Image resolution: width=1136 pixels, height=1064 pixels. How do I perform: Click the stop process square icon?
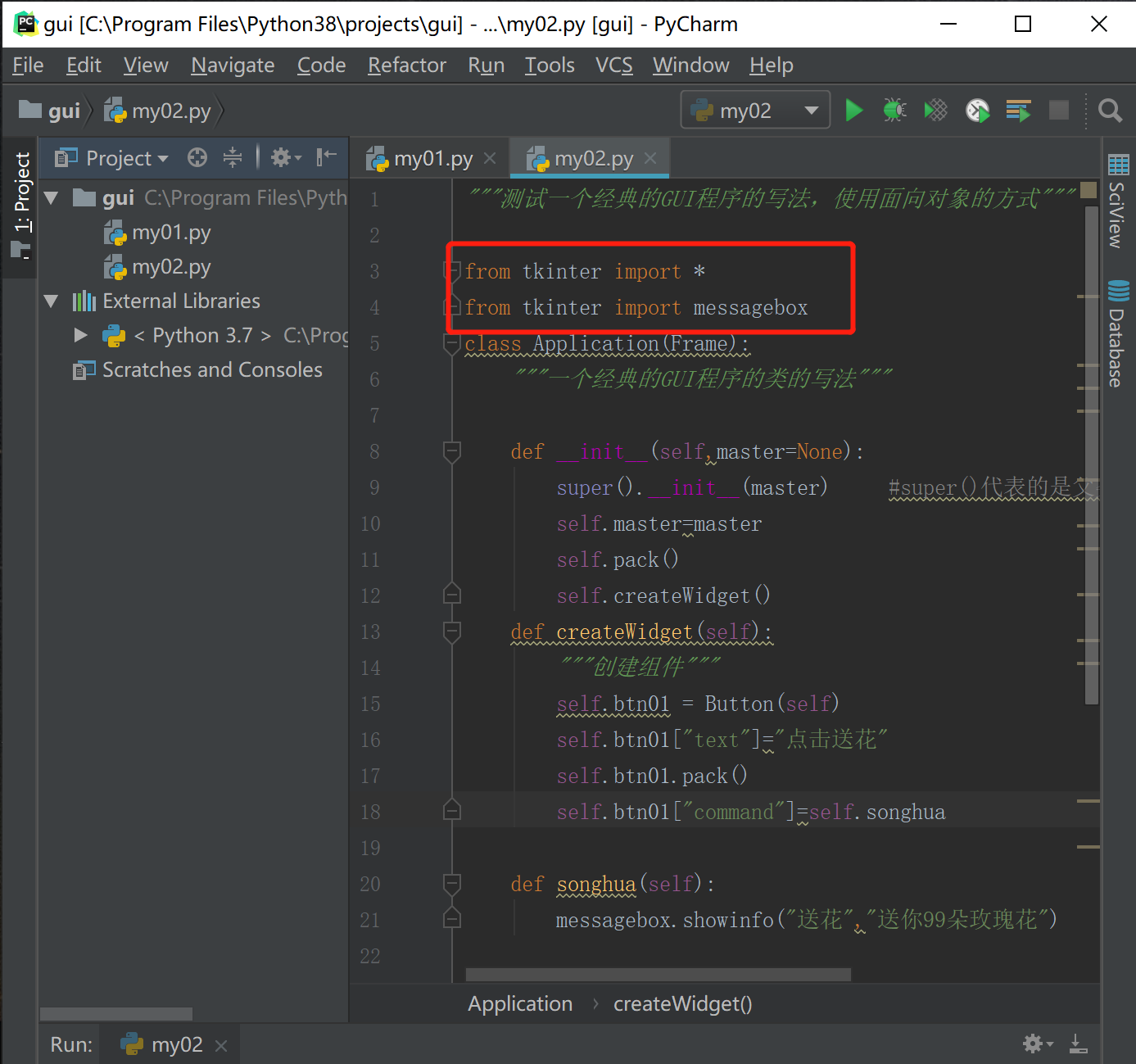(1059, 110)
